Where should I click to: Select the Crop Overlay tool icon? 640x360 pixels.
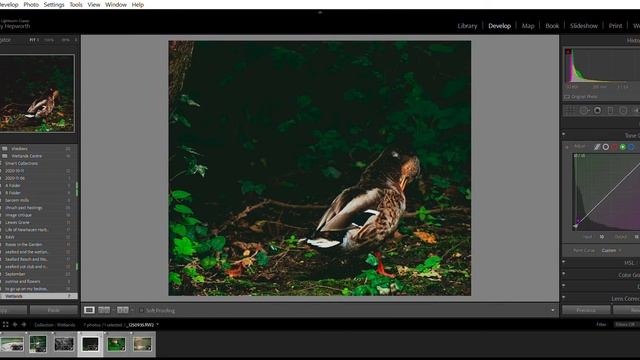[570, 111]
